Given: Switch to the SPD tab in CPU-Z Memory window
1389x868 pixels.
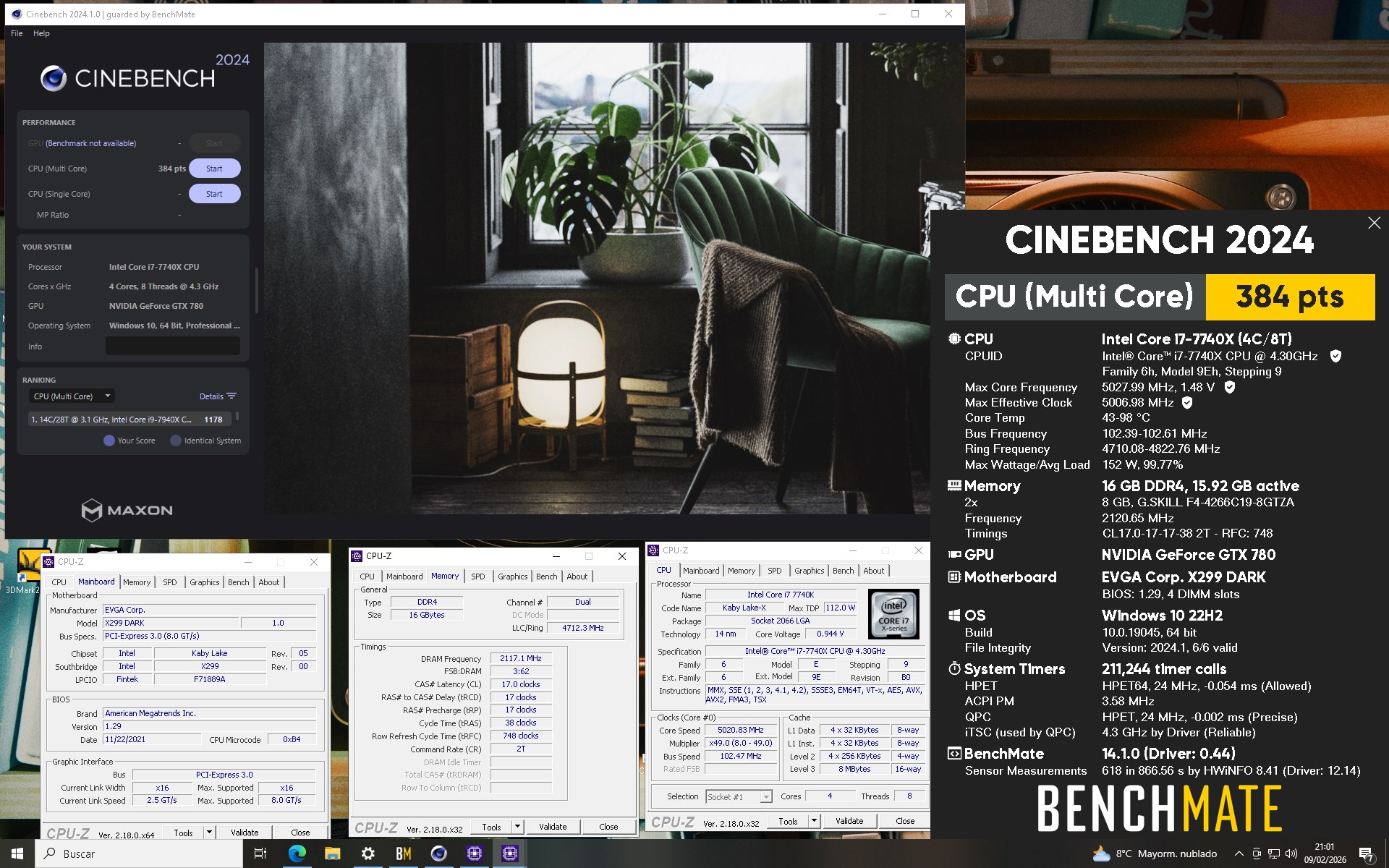Looking at the screenshot, I should point(477,576).
